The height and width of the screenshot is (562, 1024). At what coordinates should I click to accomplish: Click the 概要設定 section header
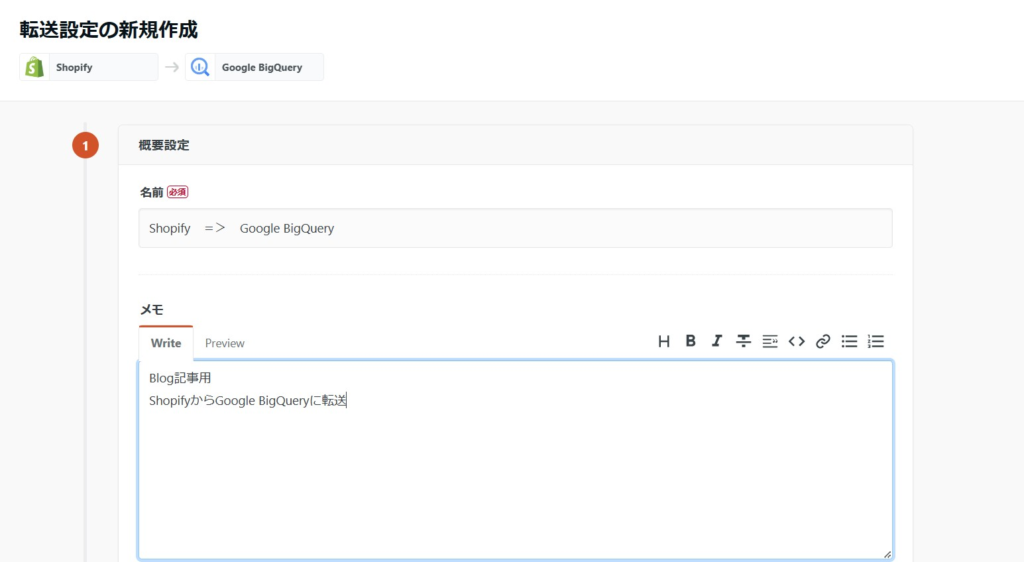pos(164,145)
